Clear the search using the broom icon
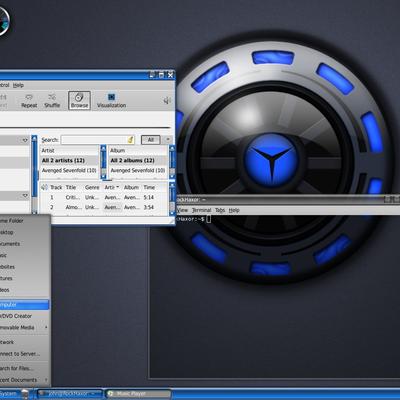 [x=130, y=140]
